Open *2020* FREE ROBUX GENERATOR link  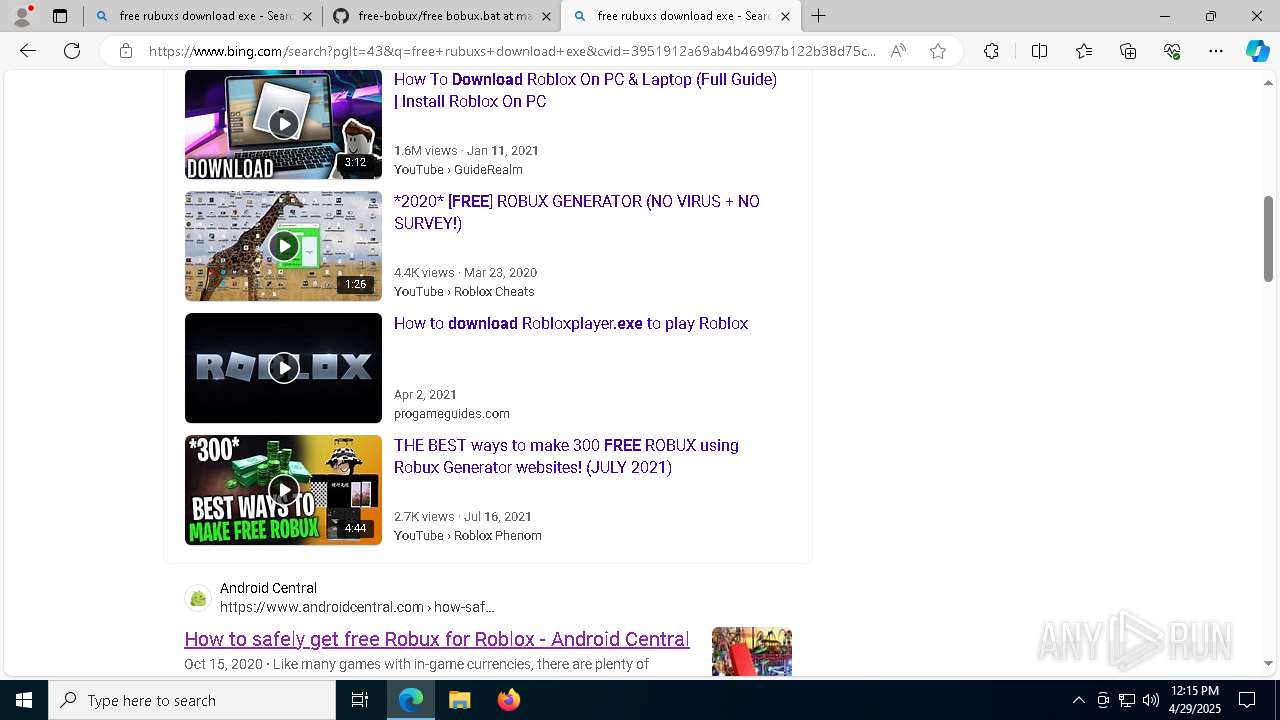point(577,212)
